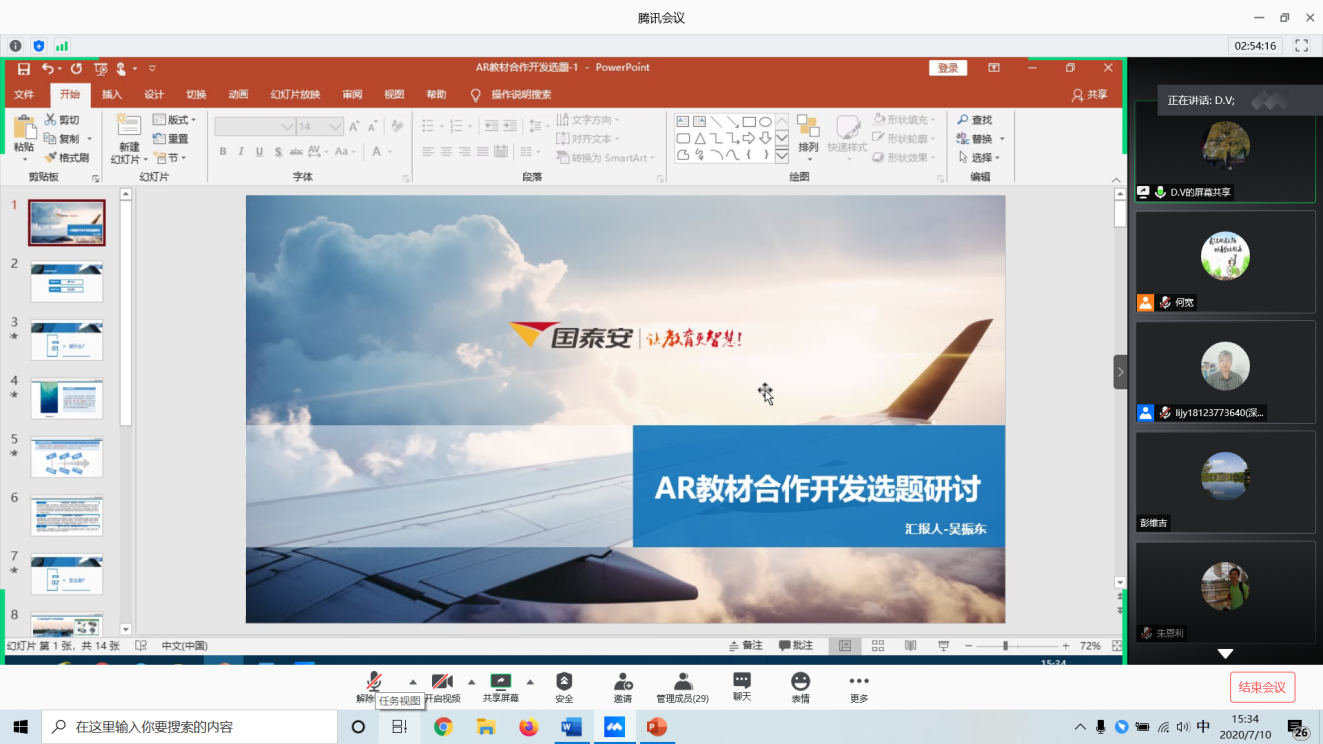Open the 幻灯片放映 ribbon tab
This screenshot has height=744, width=1323.
295,95
